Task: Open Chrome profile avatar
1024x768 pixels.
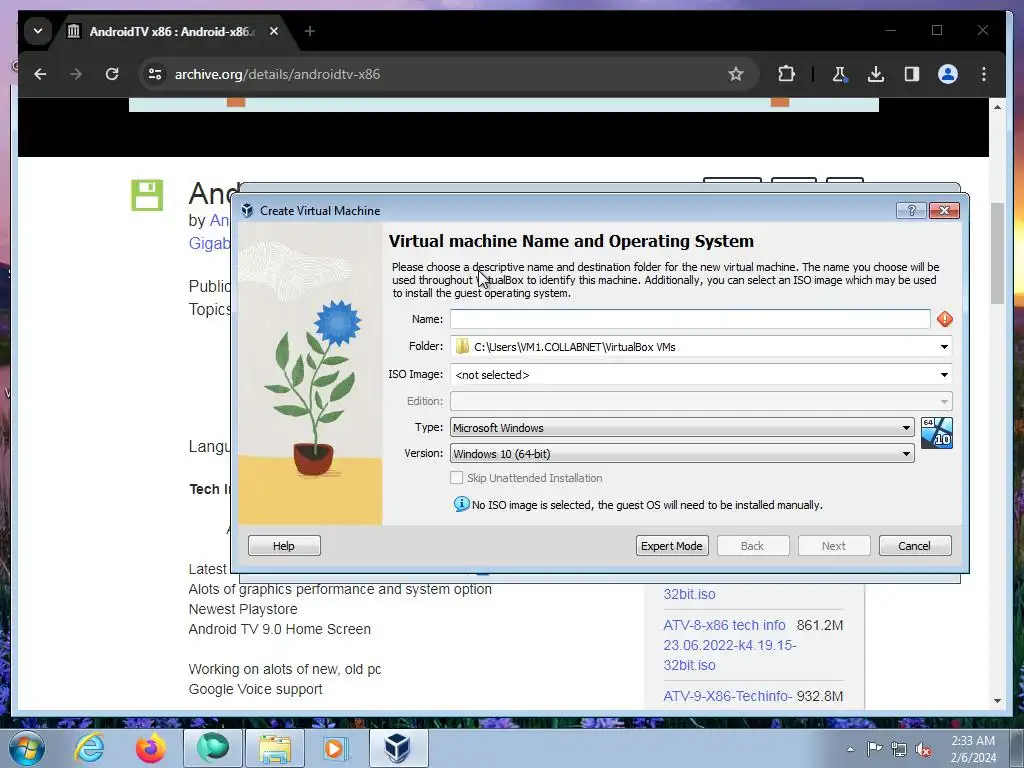Action: point(948,74)
